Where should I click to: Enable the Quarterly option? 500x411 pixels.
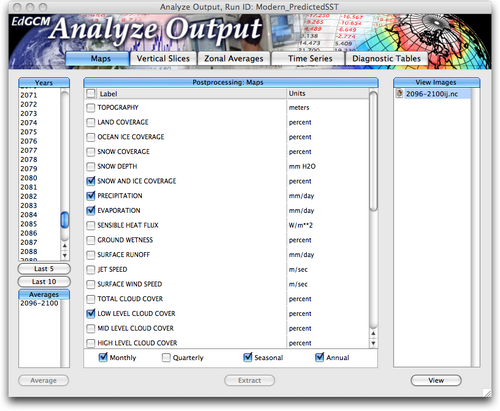166,358
